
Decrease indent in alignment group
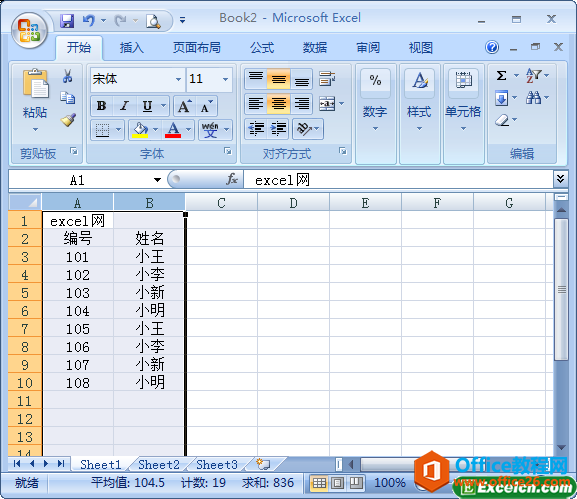coord(256,129)
